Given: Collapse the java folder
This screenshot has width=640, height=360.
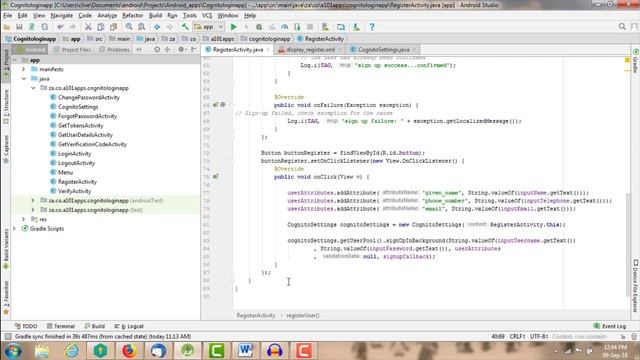Looking at the screenshot, I should point(24,79).
